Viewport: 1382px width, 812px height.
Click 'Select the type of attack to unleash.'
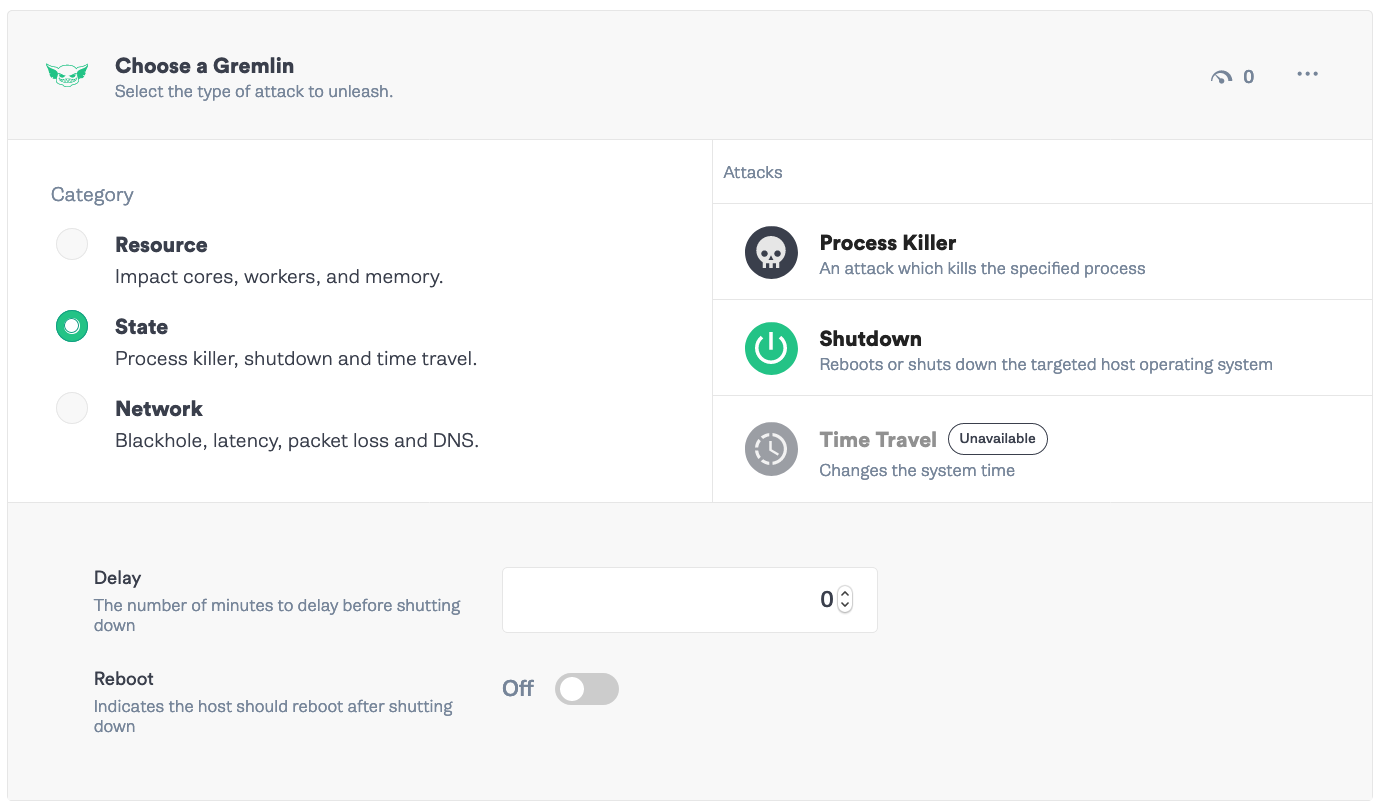254,92
